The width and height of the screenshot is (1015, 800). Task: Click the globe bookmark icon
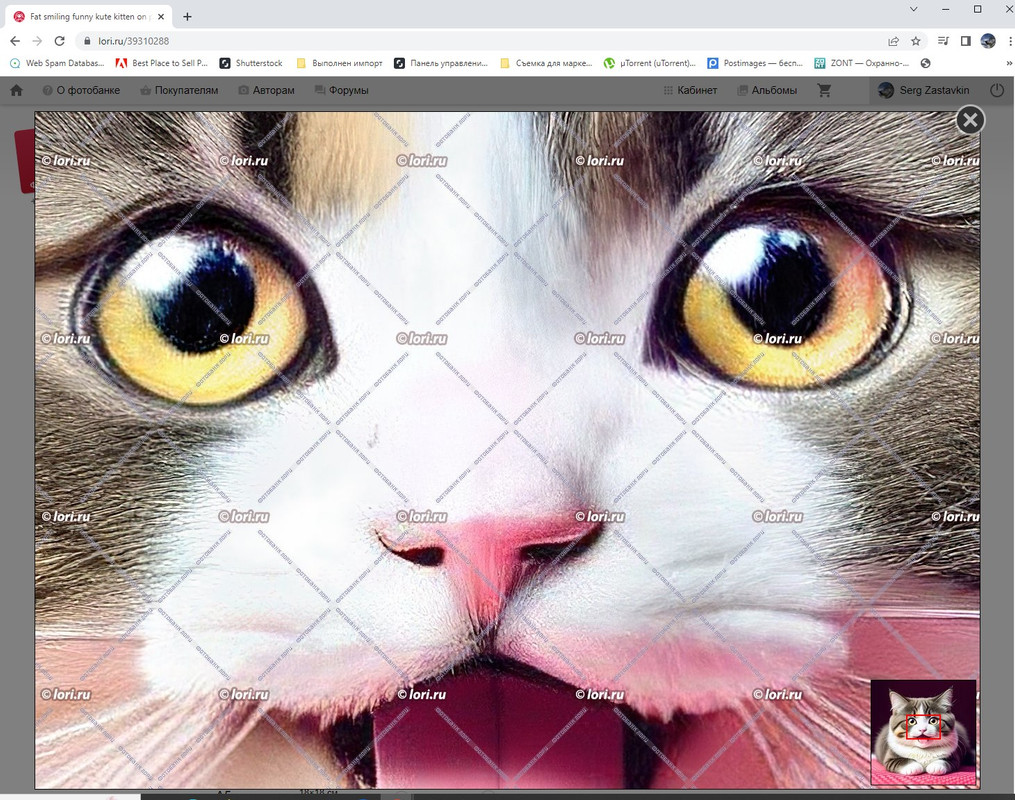pos(926,63)
